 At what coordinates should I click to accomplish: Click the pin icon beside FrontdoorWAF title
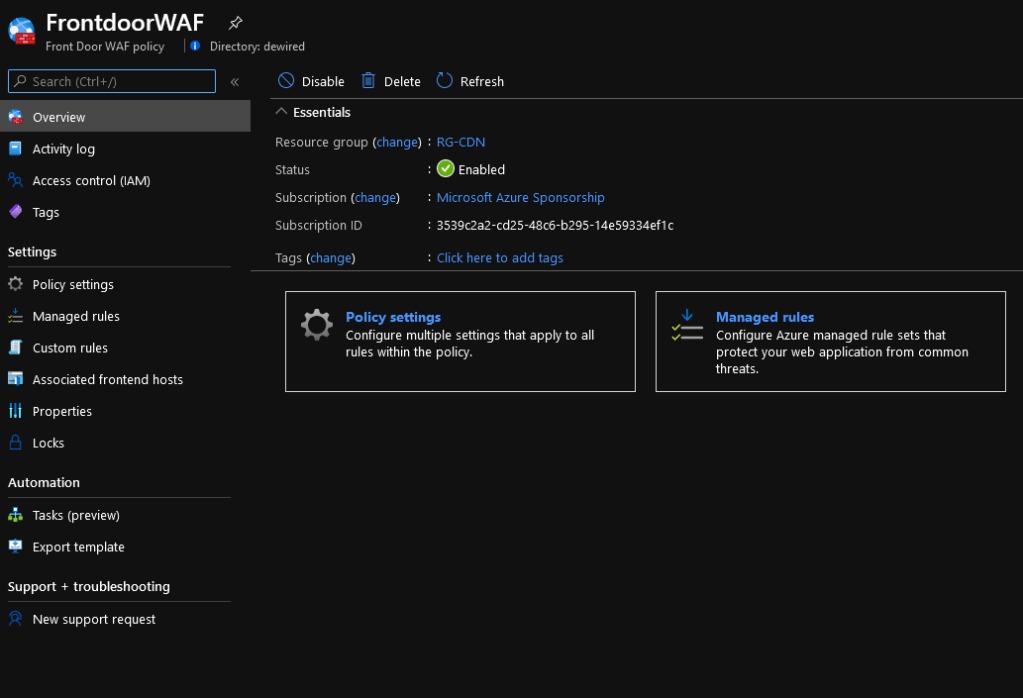click(x=235, y=22)
